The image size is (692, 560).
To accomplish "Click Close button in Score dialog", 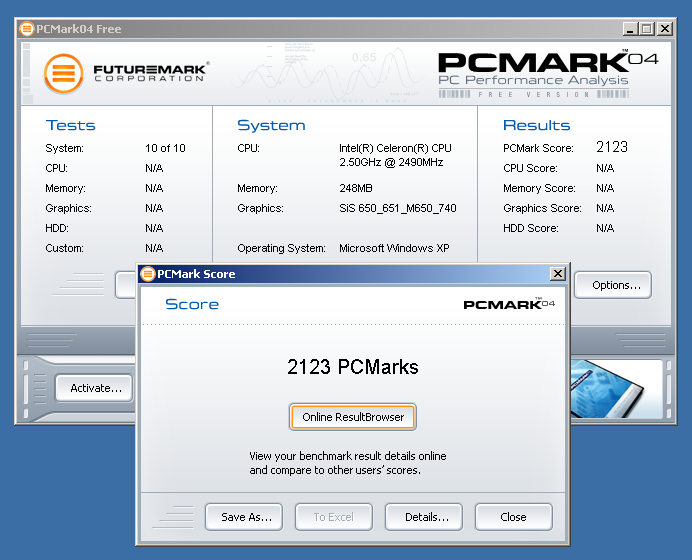I will coord(514,517).
